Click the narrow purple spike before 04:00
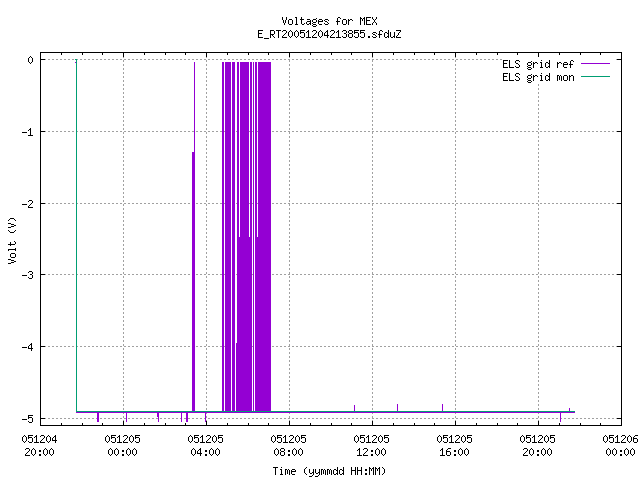The image size is (640, 480). pyautogui.click(x=193, y=282)
